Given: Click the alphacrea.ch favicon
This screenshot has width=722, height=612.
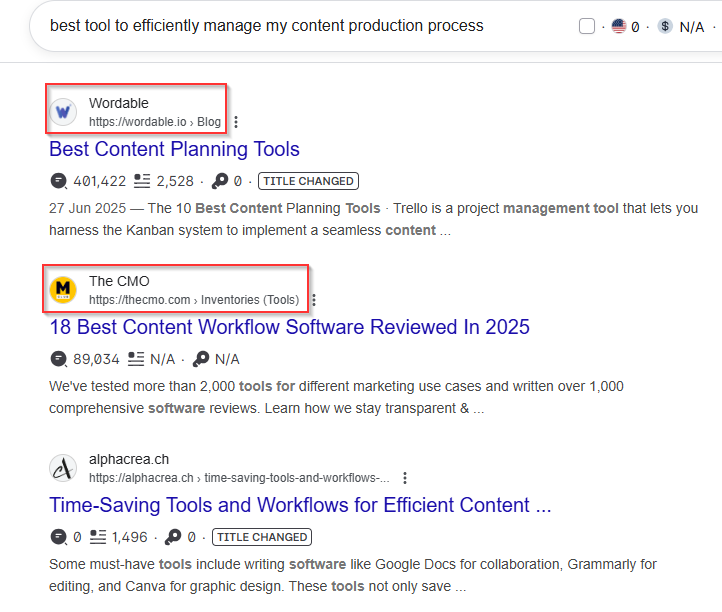Looking at the screenshot, I should point(63,468).
